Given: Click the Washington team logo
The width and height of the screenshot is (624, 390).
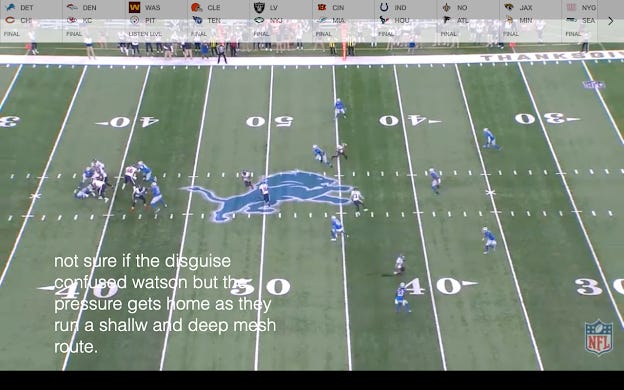Looking at the screenshot, I should click(x=135, y=7).
